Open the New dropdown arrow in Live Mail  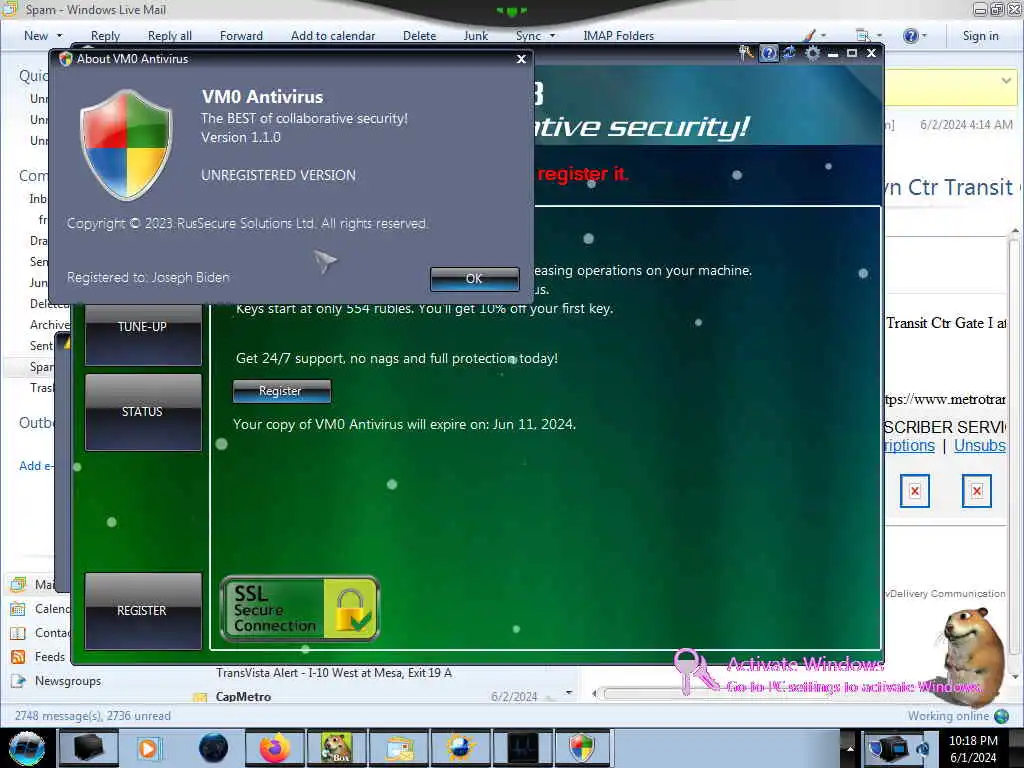59,36
